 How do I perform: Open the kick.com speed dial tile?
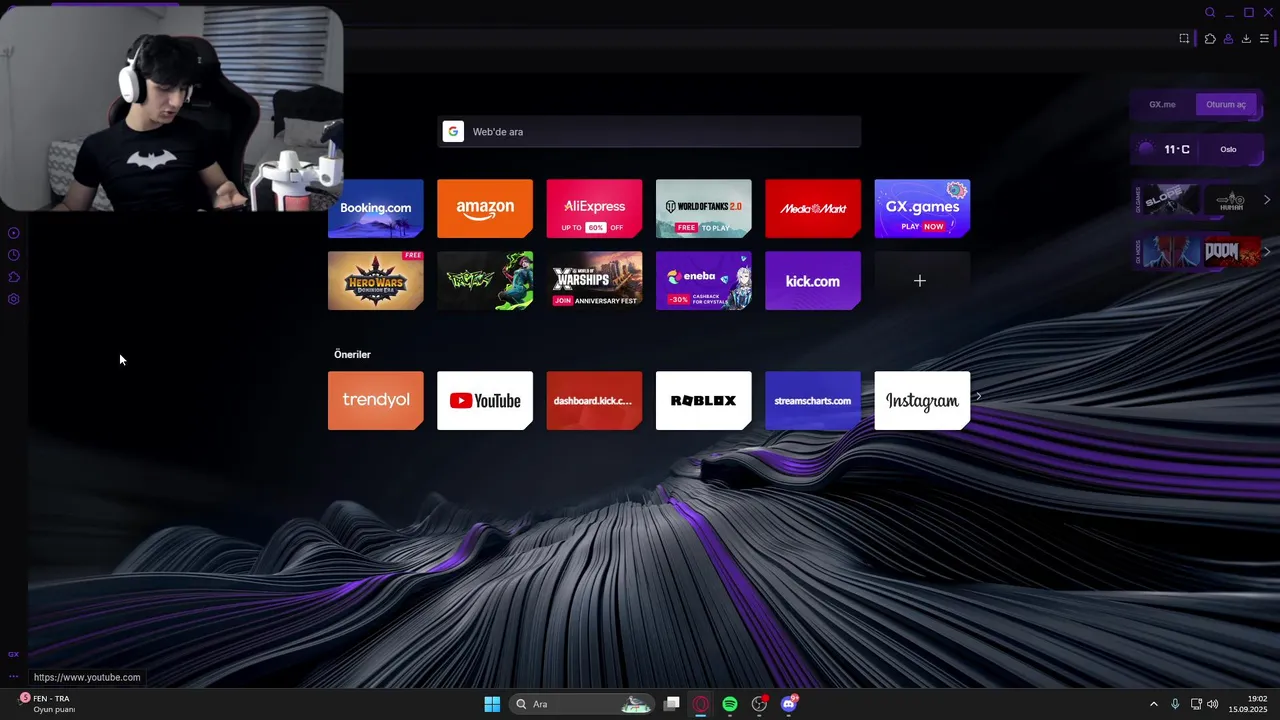coord(813,280)
